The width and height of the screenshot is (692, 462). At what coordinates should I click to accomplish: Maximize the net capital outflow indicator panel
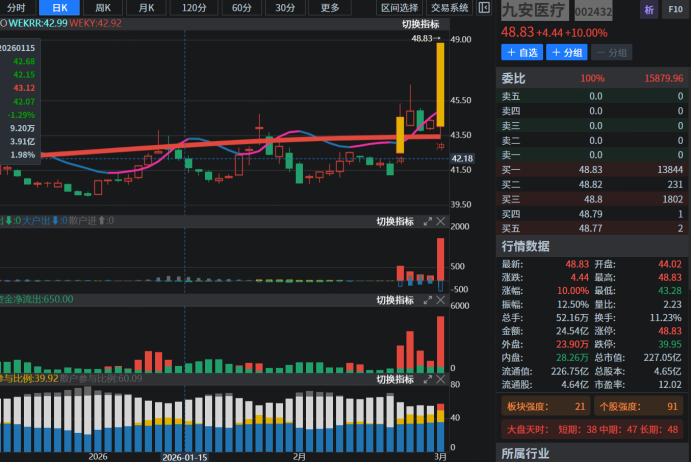click(427, 299)
